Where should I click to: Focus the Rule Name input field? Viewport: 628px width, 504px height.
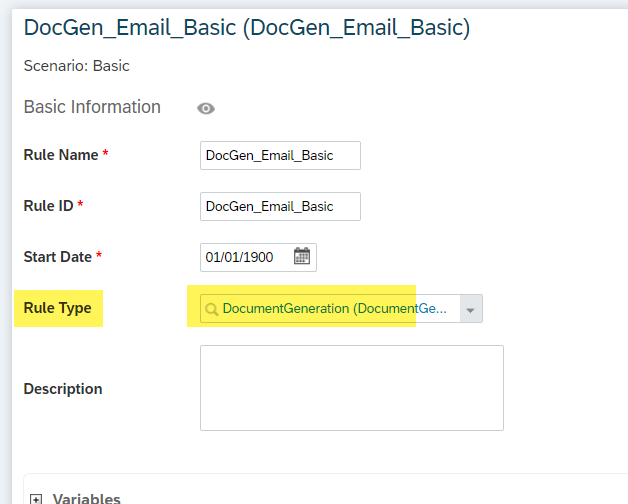point(280,155)
